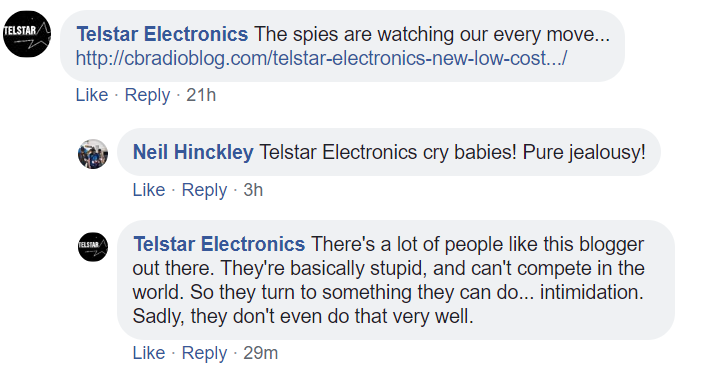
Task: Open the cbradioblog.com article link
Action: click(321, 59)
